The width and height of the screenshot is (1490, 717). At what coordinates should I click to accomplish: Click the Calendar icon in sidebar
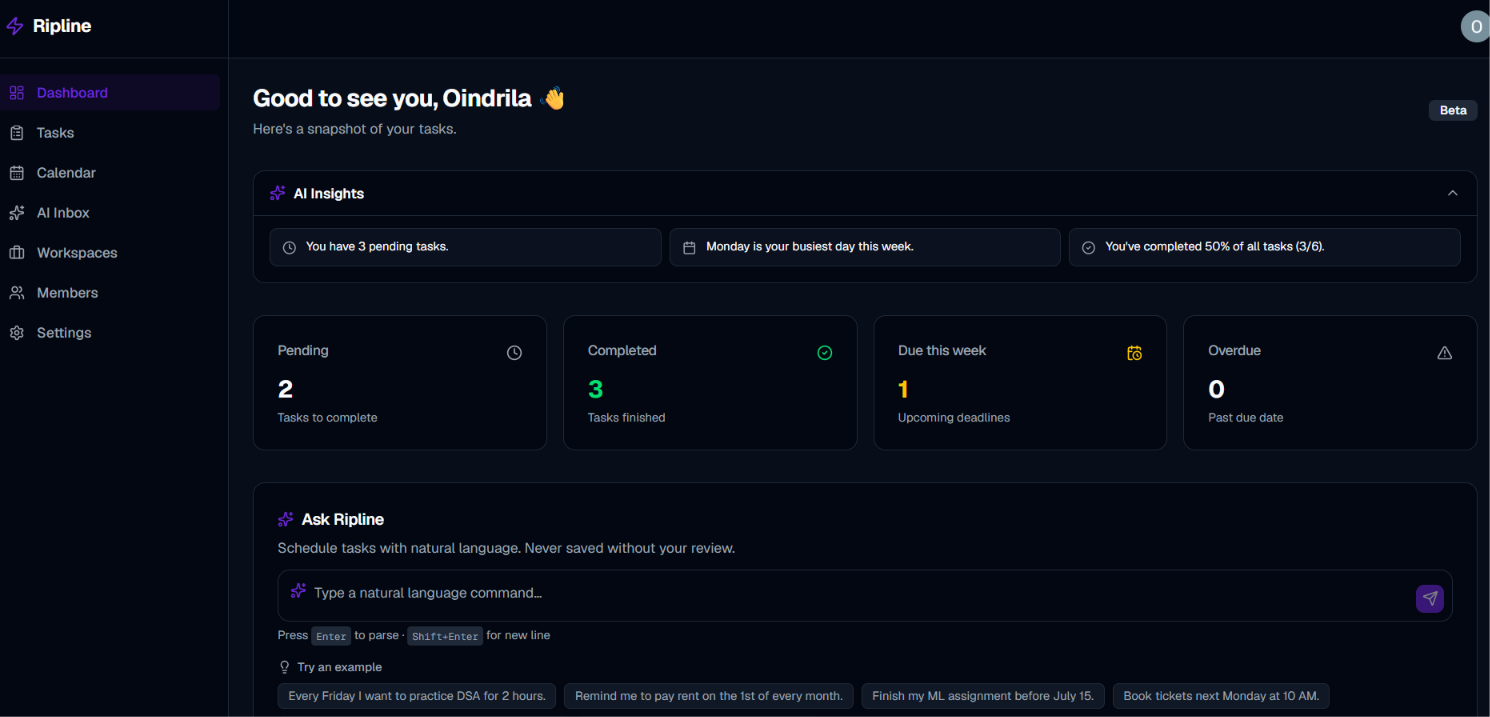click(x=17, y=173)
